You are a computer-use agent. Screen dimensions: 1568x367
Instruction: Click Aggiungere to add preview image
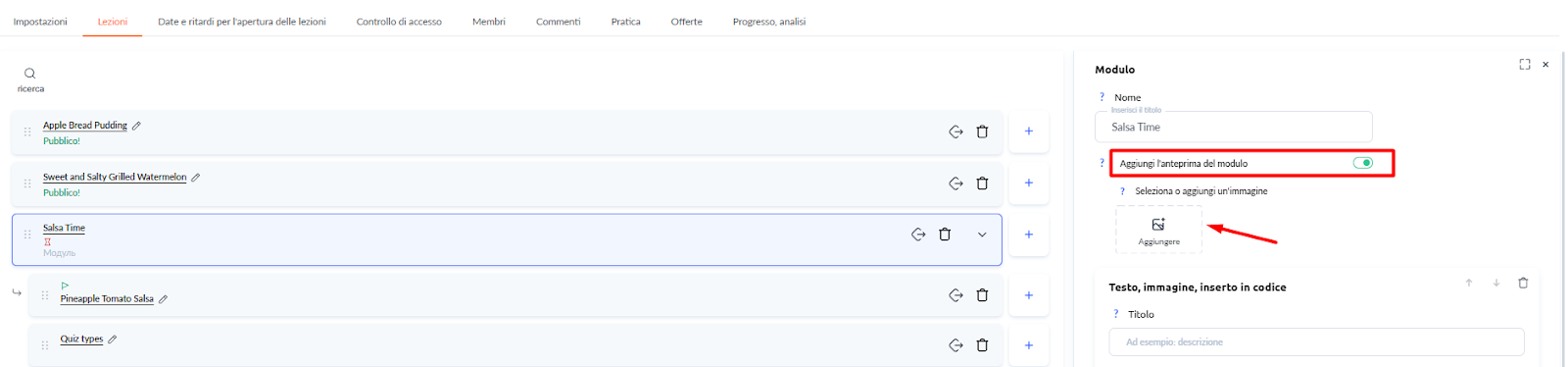(1158, 230)
